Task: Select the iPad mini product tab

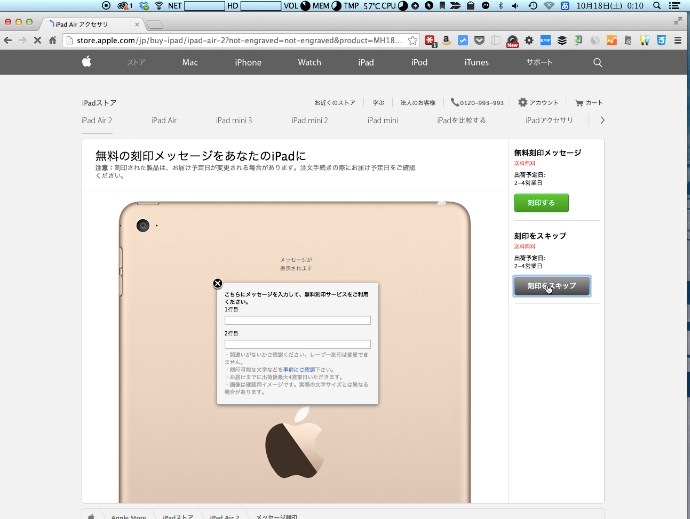Action: click(382, 120)
